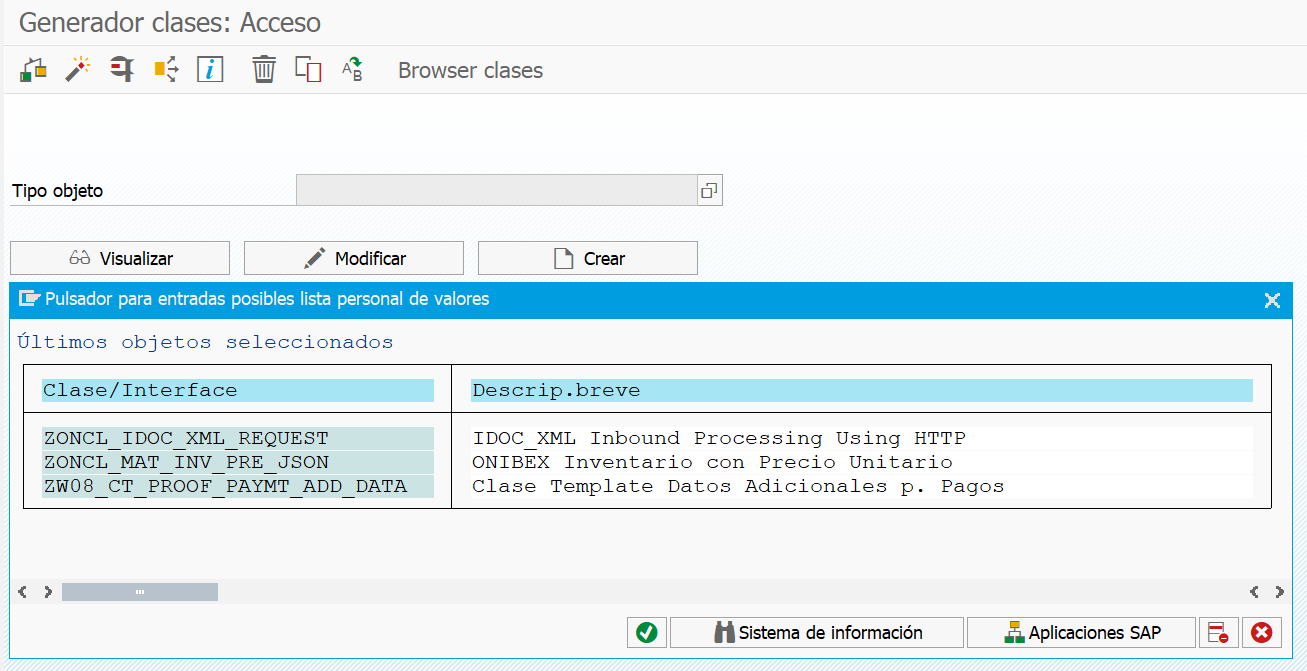Confirm selection with green checkmark

(647, 632)
